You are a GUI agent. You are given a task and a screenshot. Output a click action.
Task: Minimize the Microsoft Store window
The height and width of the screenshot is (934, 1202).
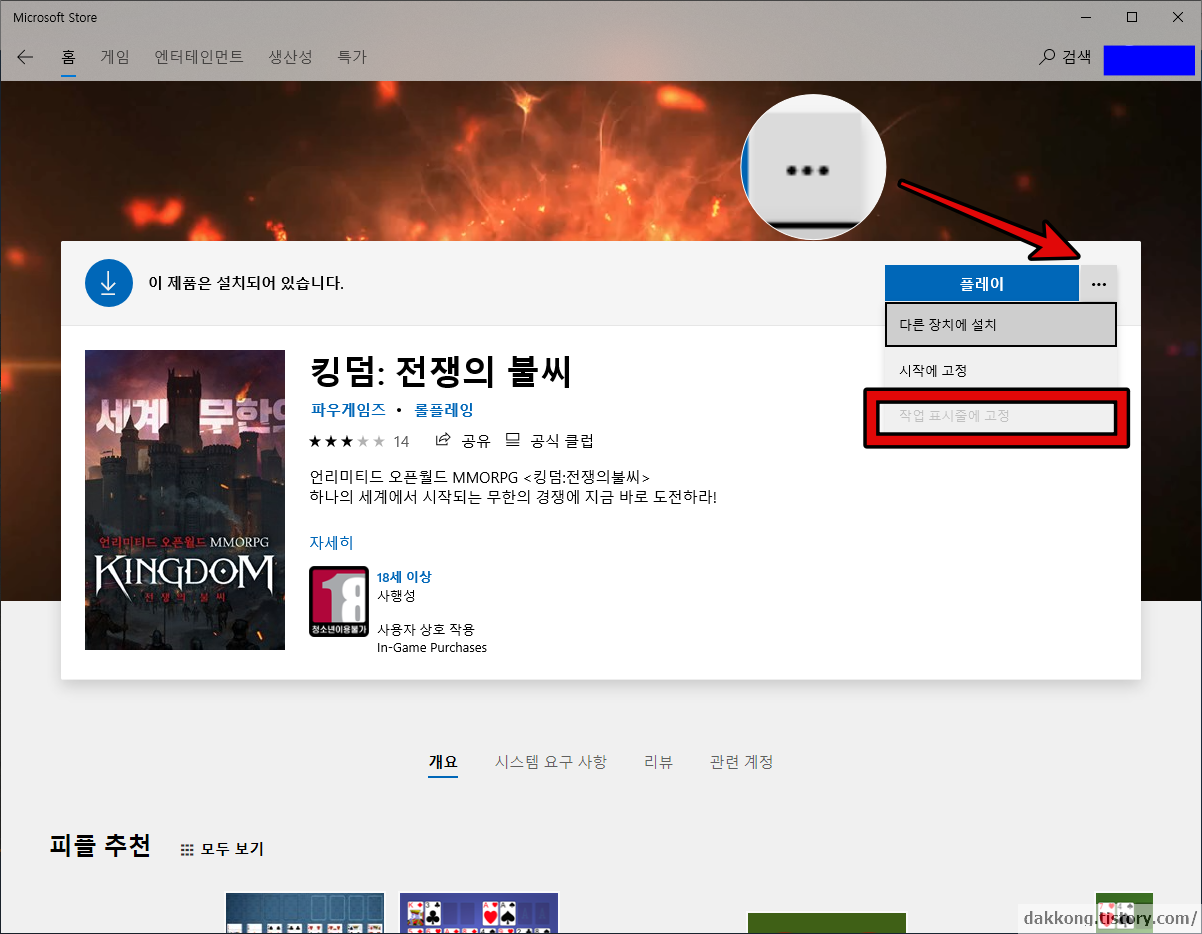1085,17
